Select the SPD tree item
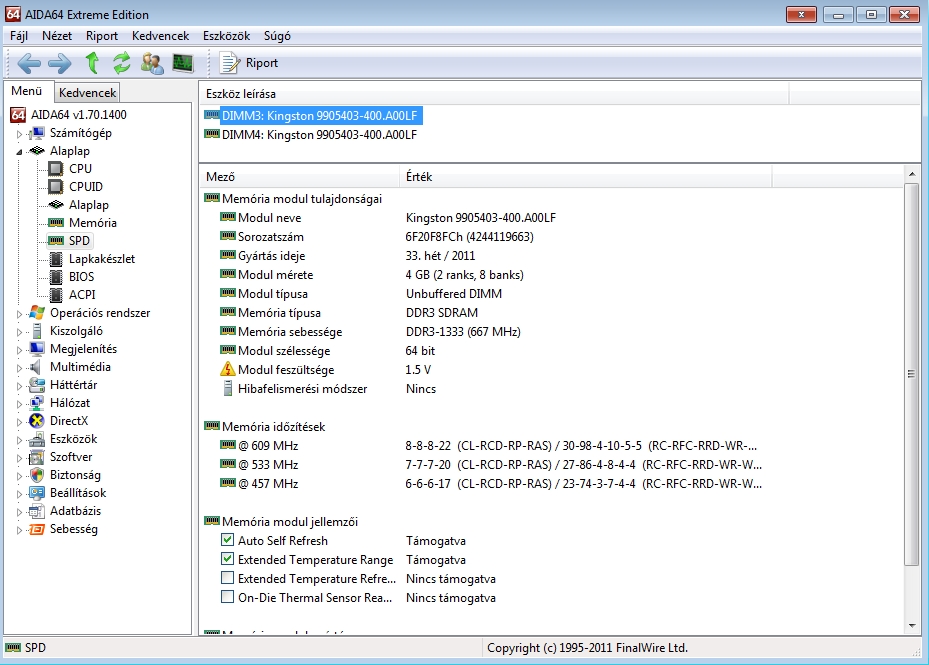 point(79,241)
